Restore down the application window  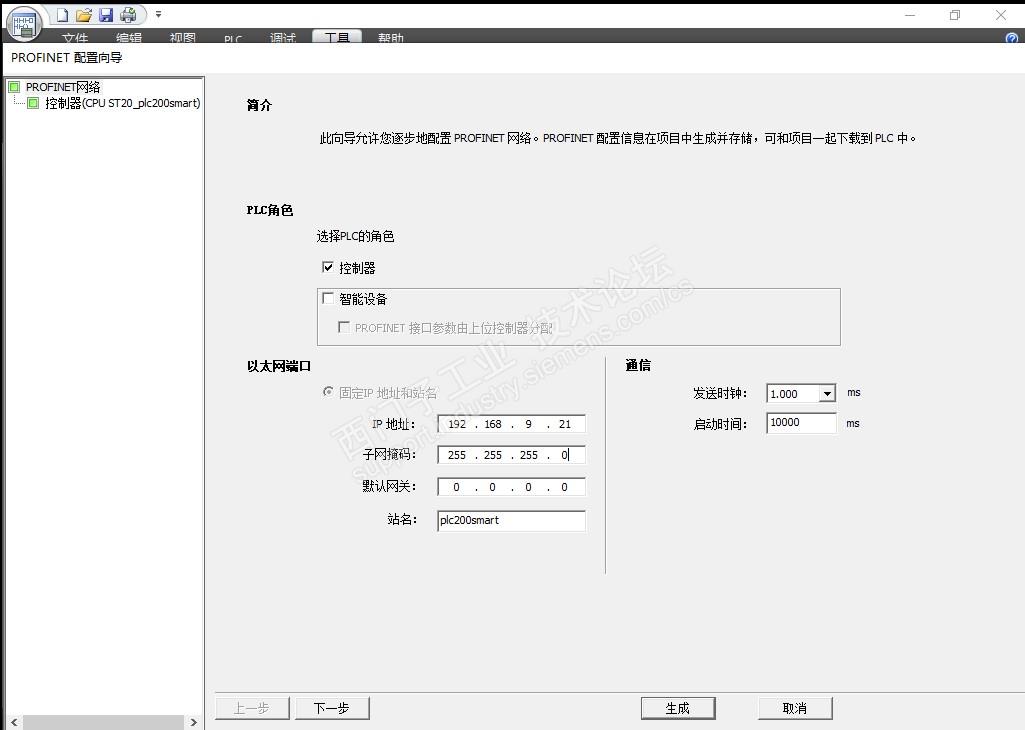pyautogui.click(x=955, y=15)
